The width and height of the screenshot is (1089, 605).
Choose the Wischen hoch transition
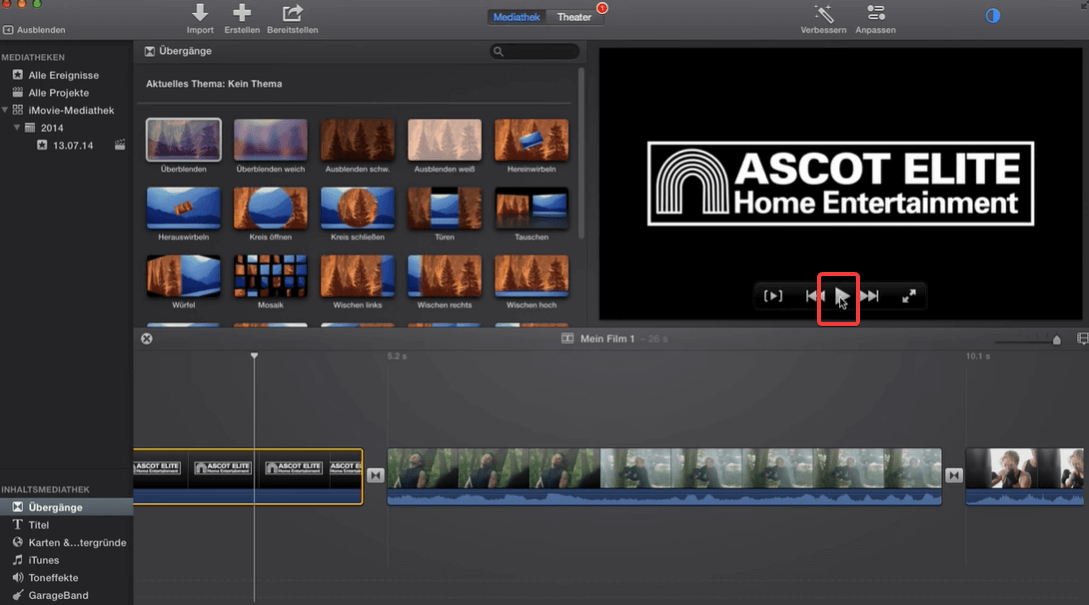click(x=531, y=276)
